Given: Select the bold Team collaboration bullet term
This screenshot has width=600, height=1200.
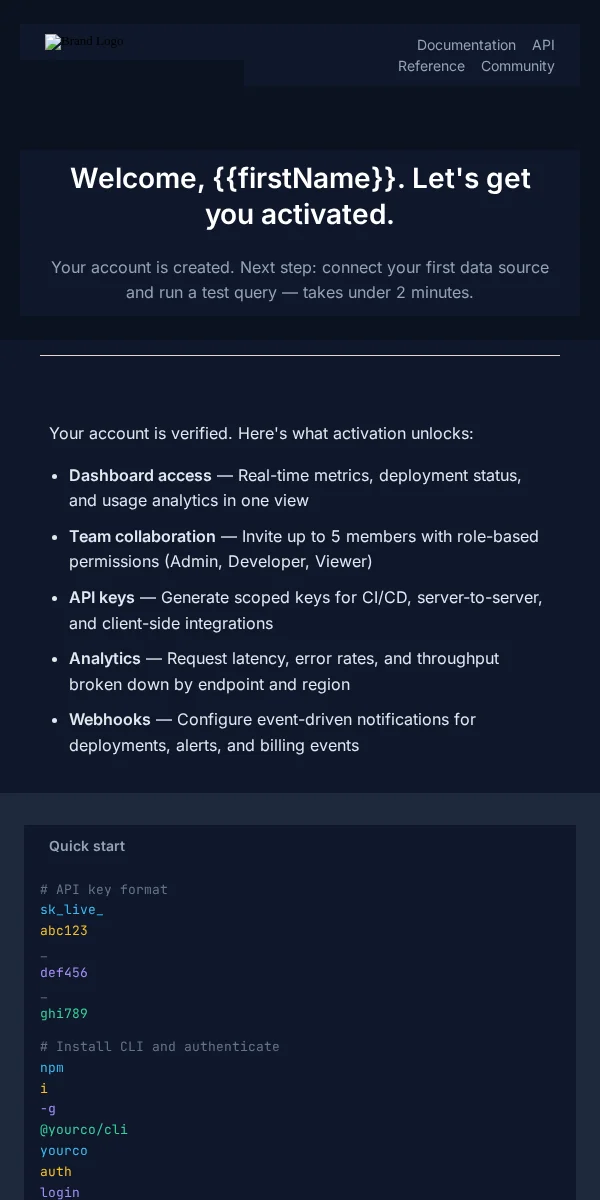Looking at the screenshot, I should coord(142,536).
